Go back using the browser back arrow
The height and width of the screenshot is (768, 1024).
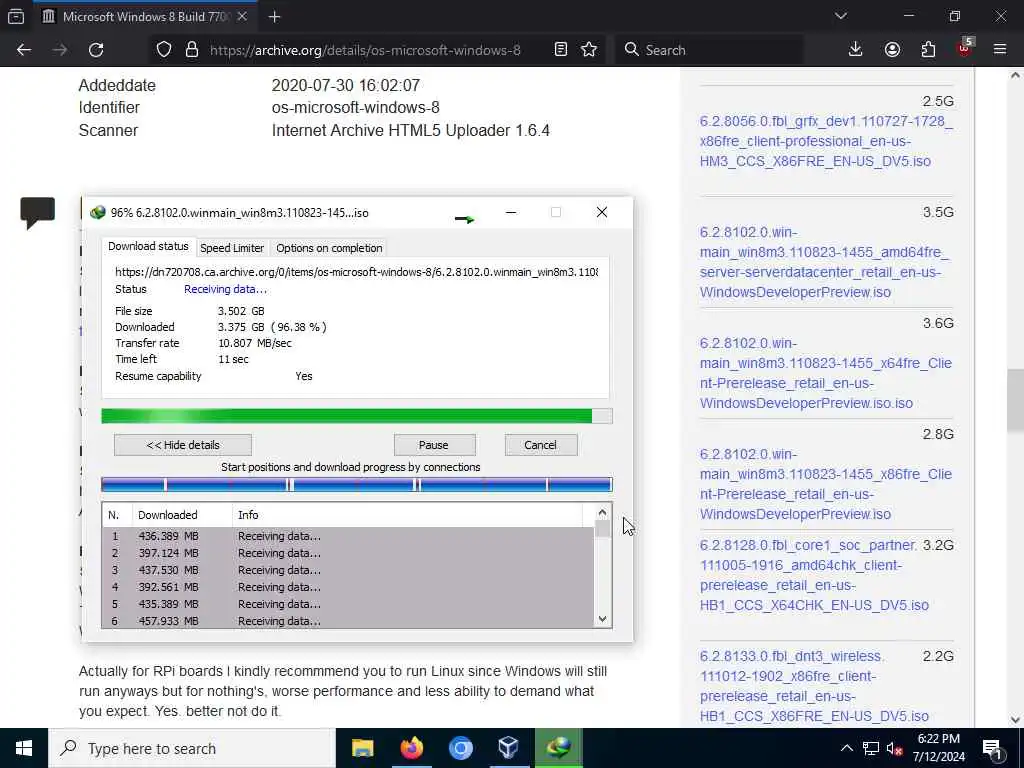[24, 50]
